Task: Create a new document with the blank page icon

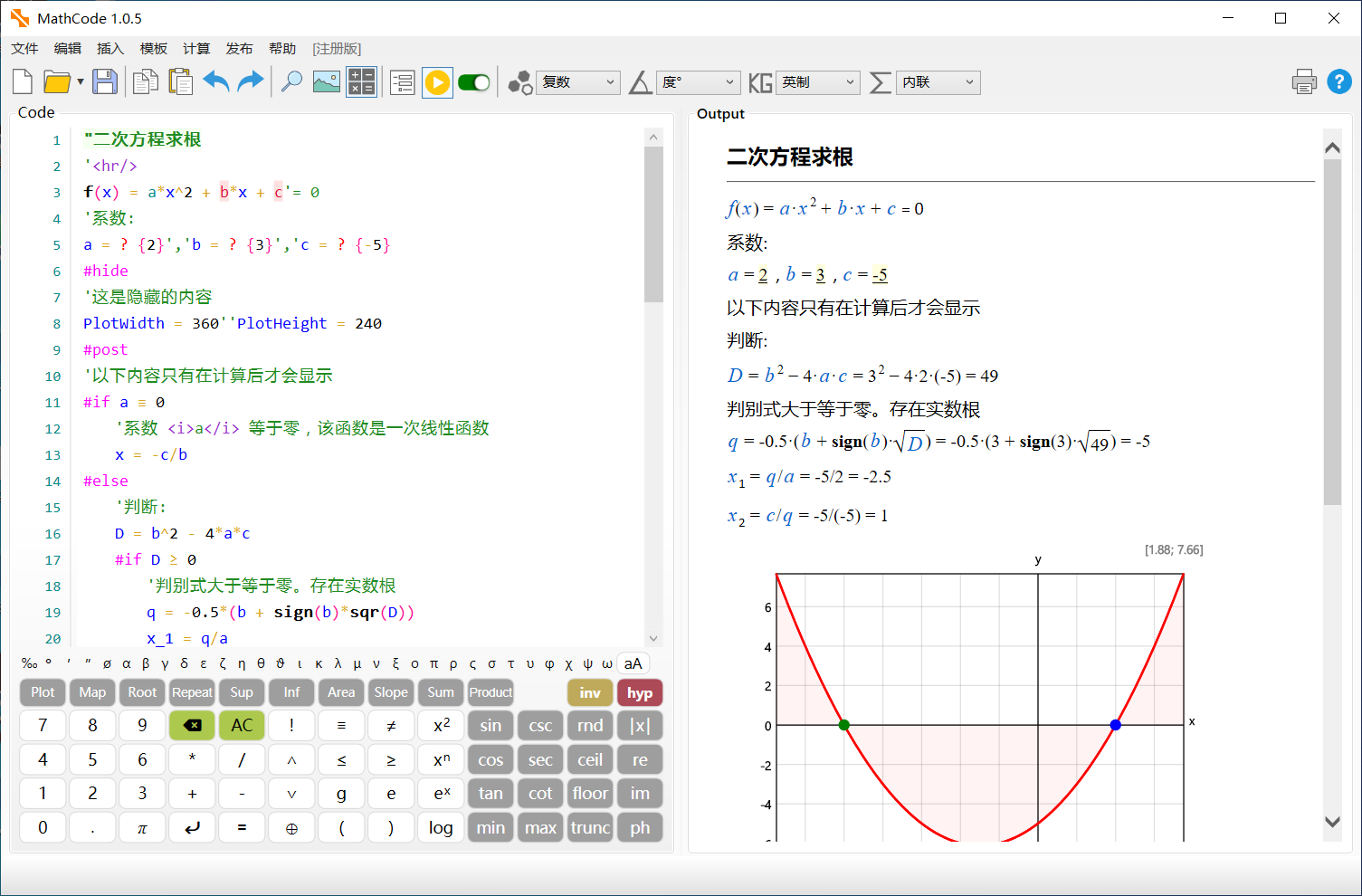Action: point(23,82)
